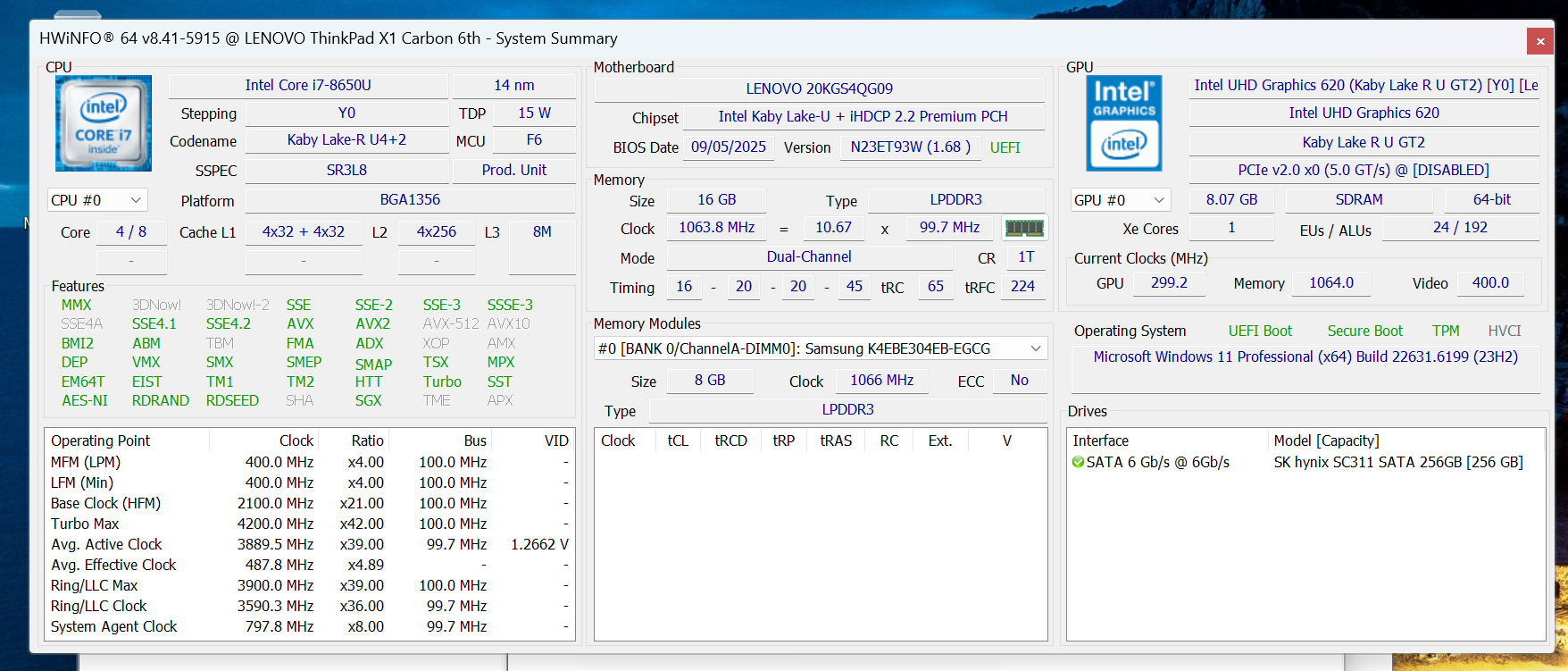Click the F6 MCU value
Screen dimensions: 1568x671
click(x=534, y=140)
